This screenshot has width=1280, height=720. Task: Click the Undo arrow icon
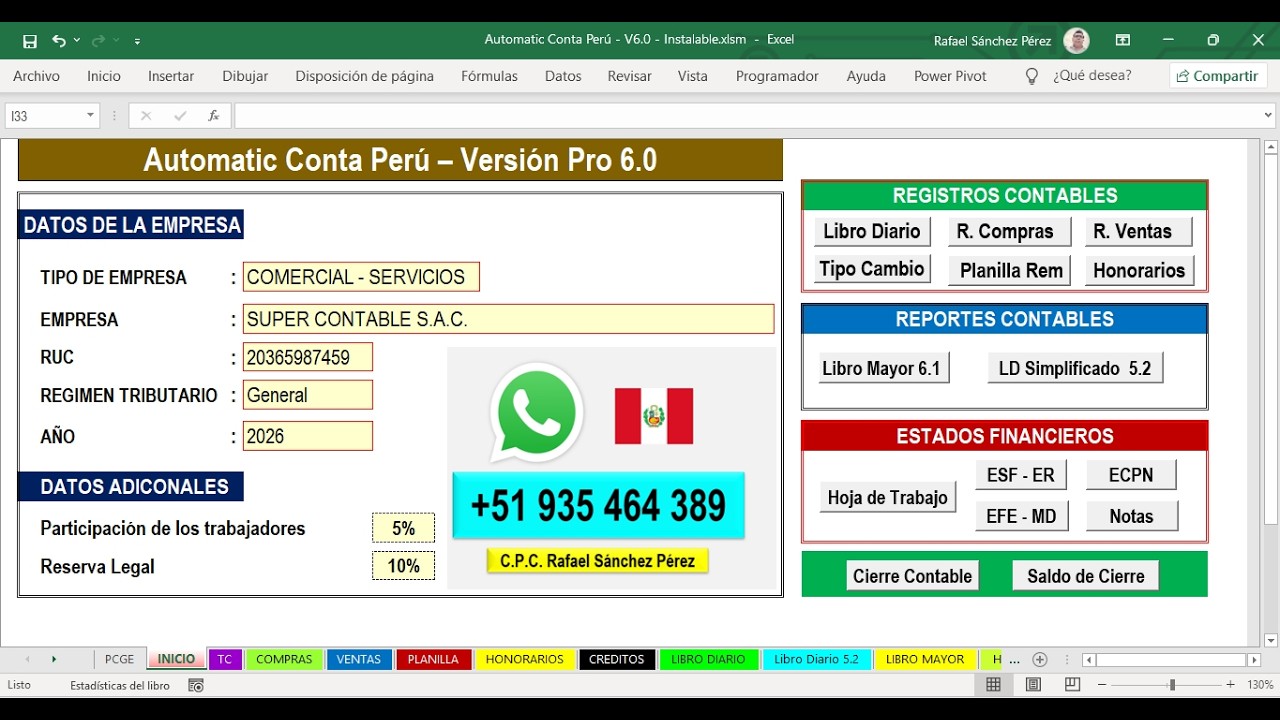(59, 41)
